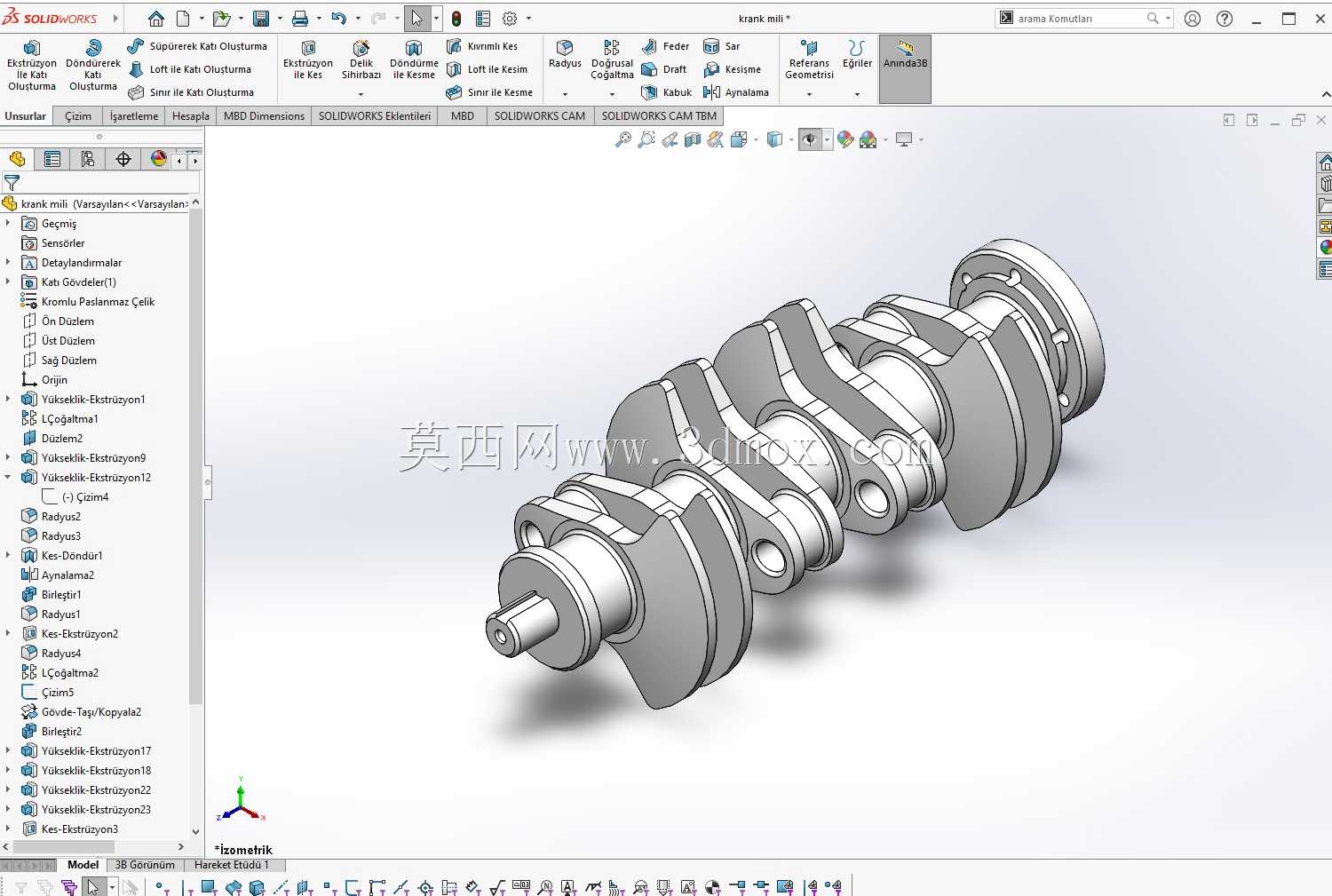The height and width of the screenshot is (896, 1332).
Task: Expand Katı Gövdeler(1) node
Action: point(8,281)
